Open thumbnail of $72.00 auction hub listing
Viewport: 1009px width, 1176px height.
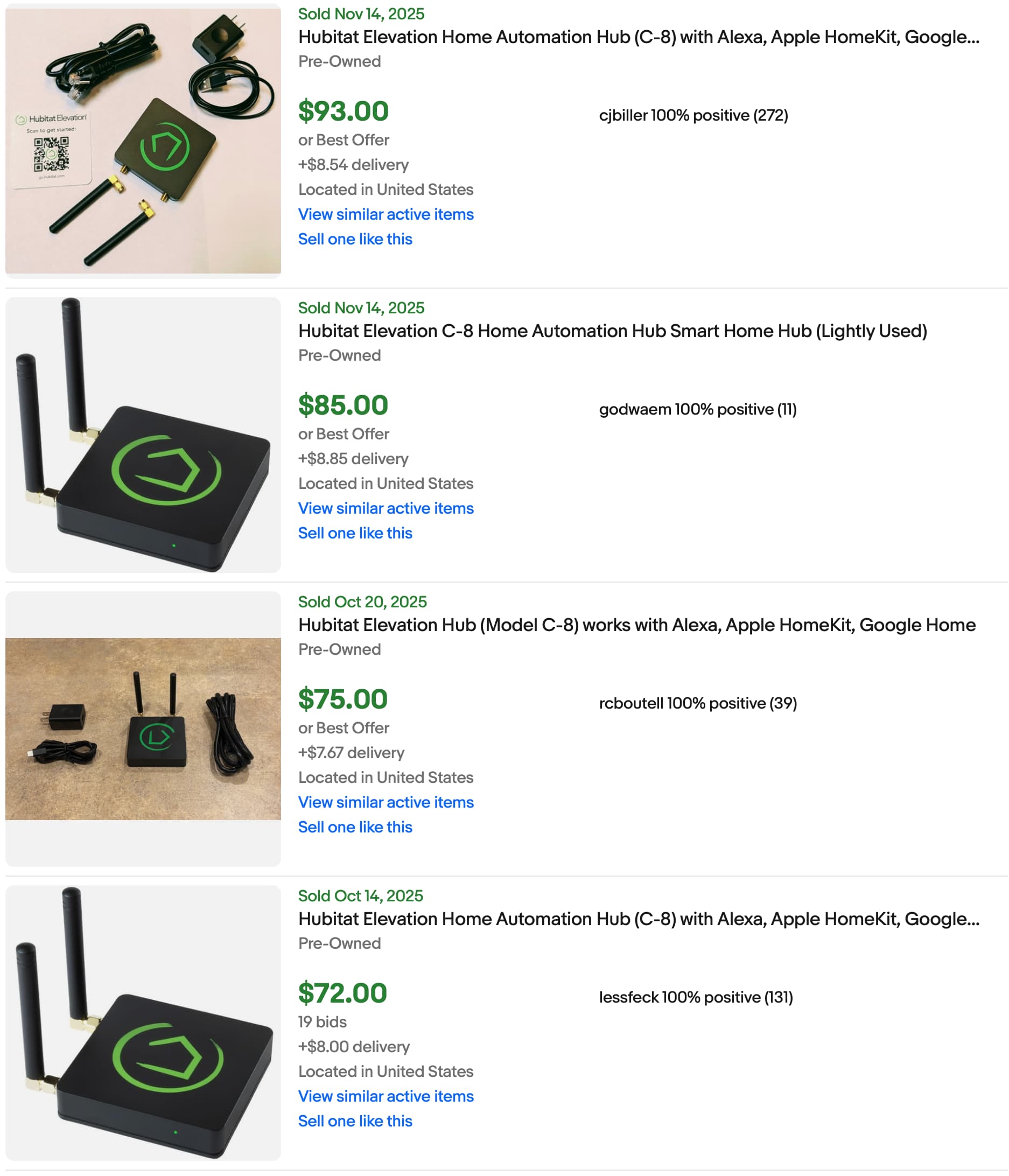click(x=143, y=1023)
